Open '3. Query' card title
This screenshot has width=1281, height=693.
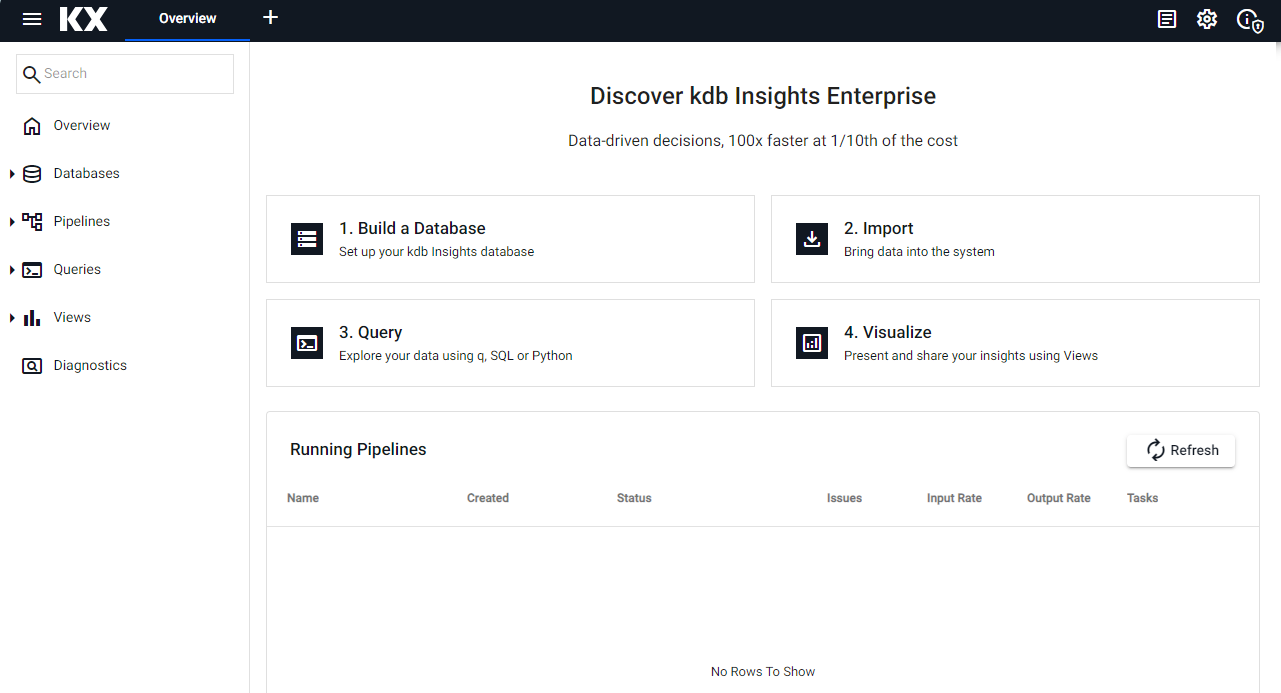coord(371,332)
